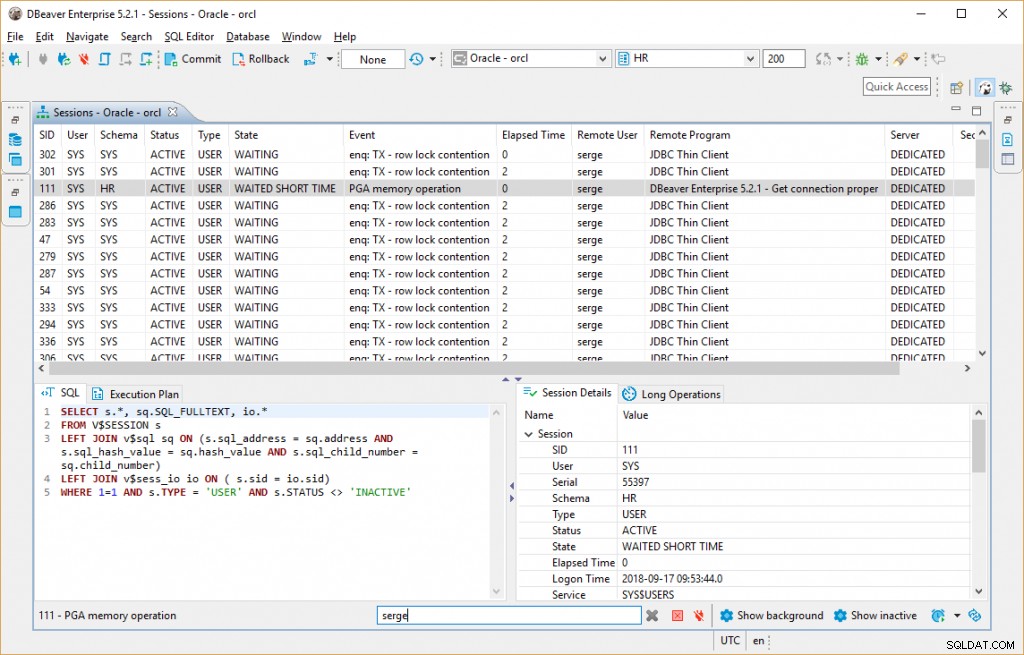
Task: Select the SQL tab
Action: click(61, 392)
